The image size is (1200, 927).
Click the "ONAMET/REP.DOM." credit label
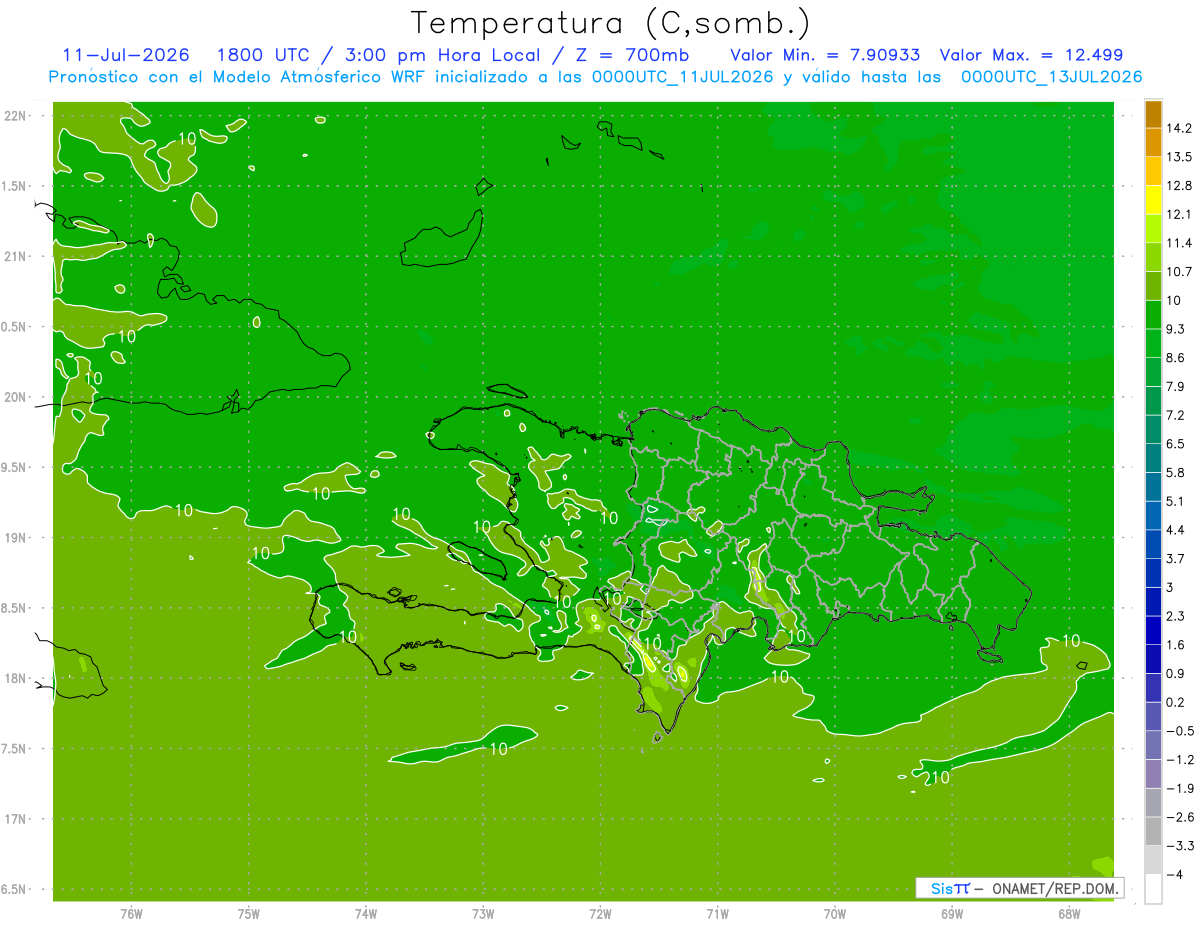pyautogui.click(x=1054, y=888)
